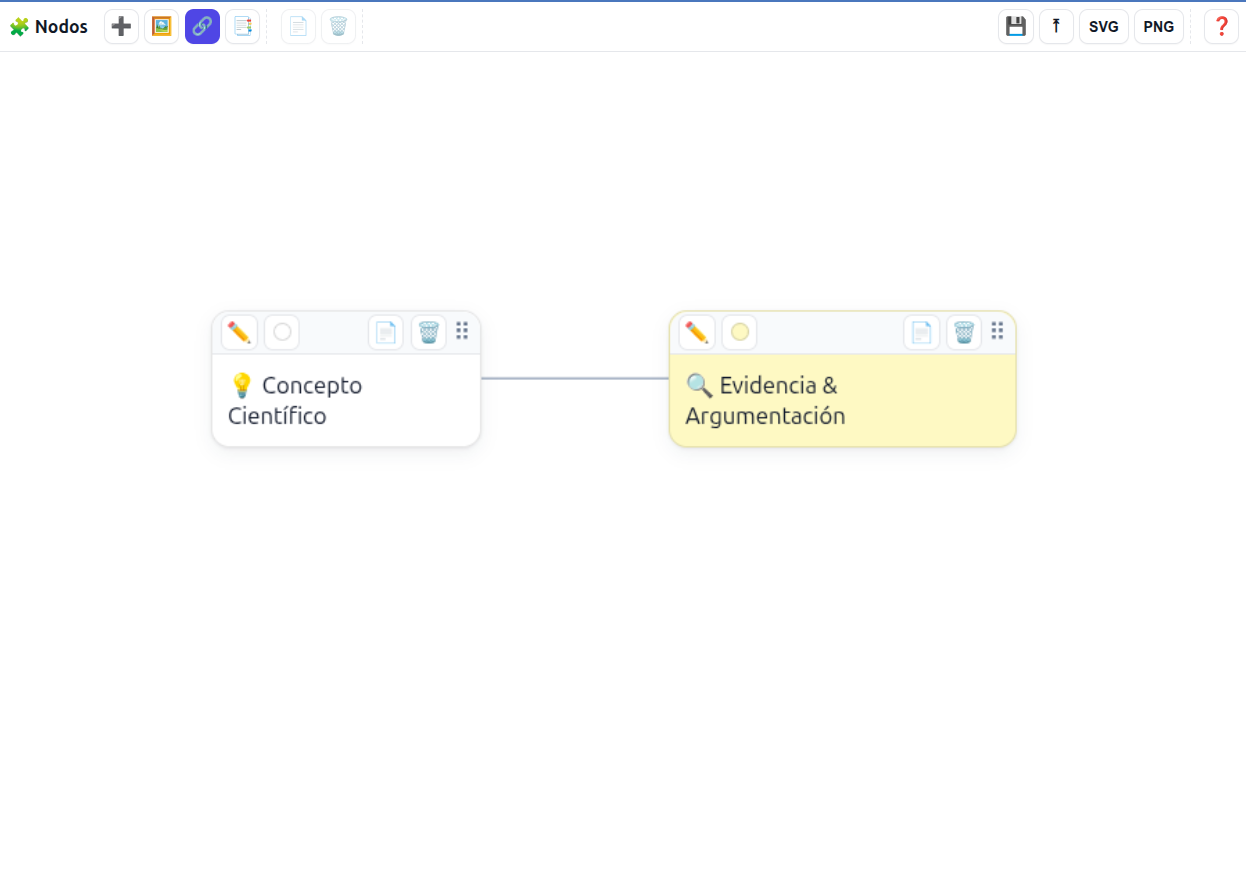Click the toolbar trash bin icon
Screen dimensions: 1246x882
[x=338, y=26]
